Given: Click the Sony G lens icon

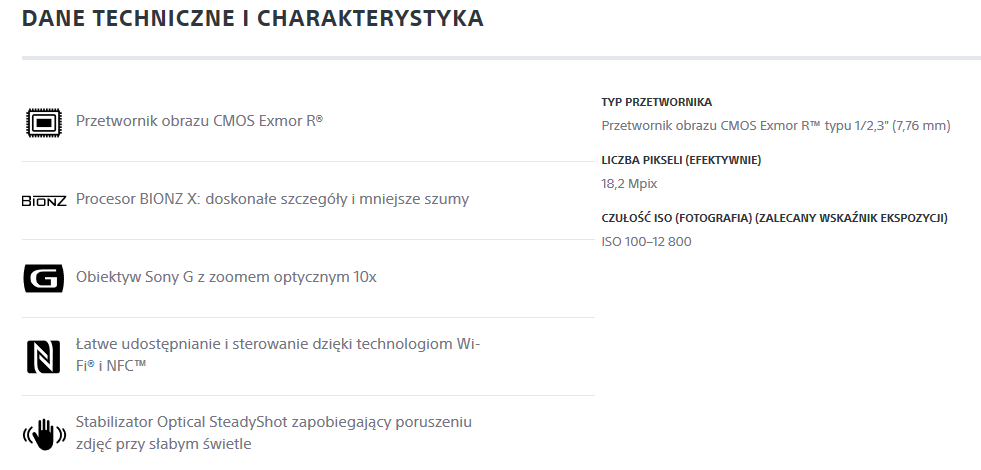Looking at the screenshot, I should [x=44, y=278].
